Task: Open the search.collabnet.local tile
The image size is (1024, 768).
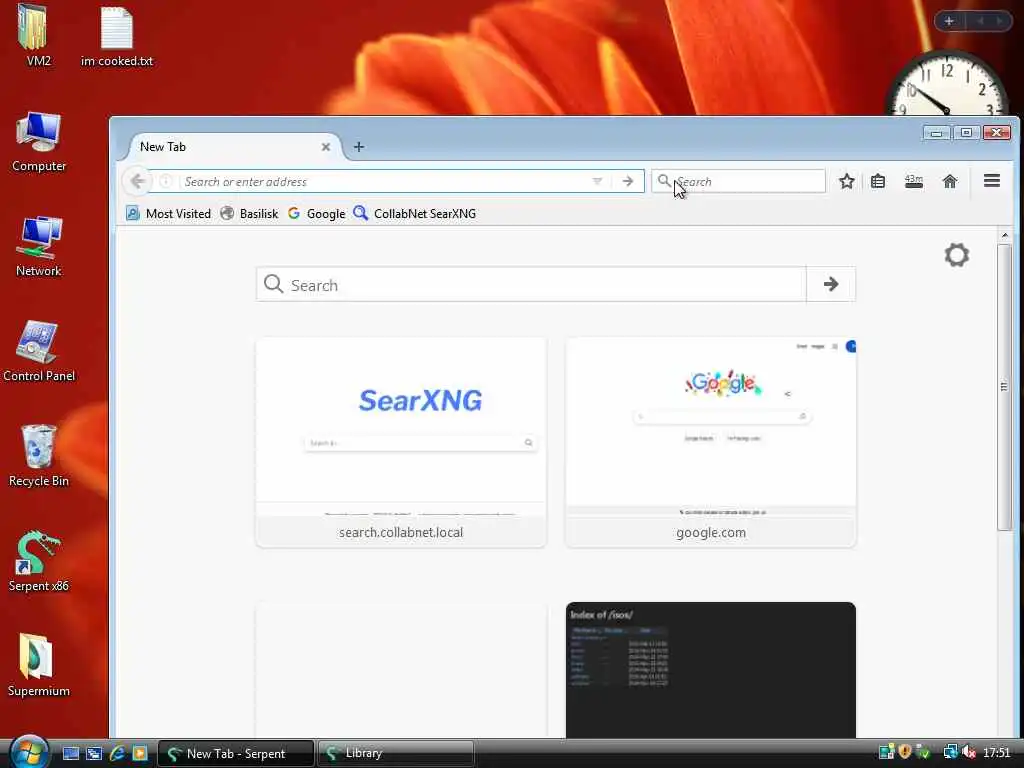Action: coord(401,442)
